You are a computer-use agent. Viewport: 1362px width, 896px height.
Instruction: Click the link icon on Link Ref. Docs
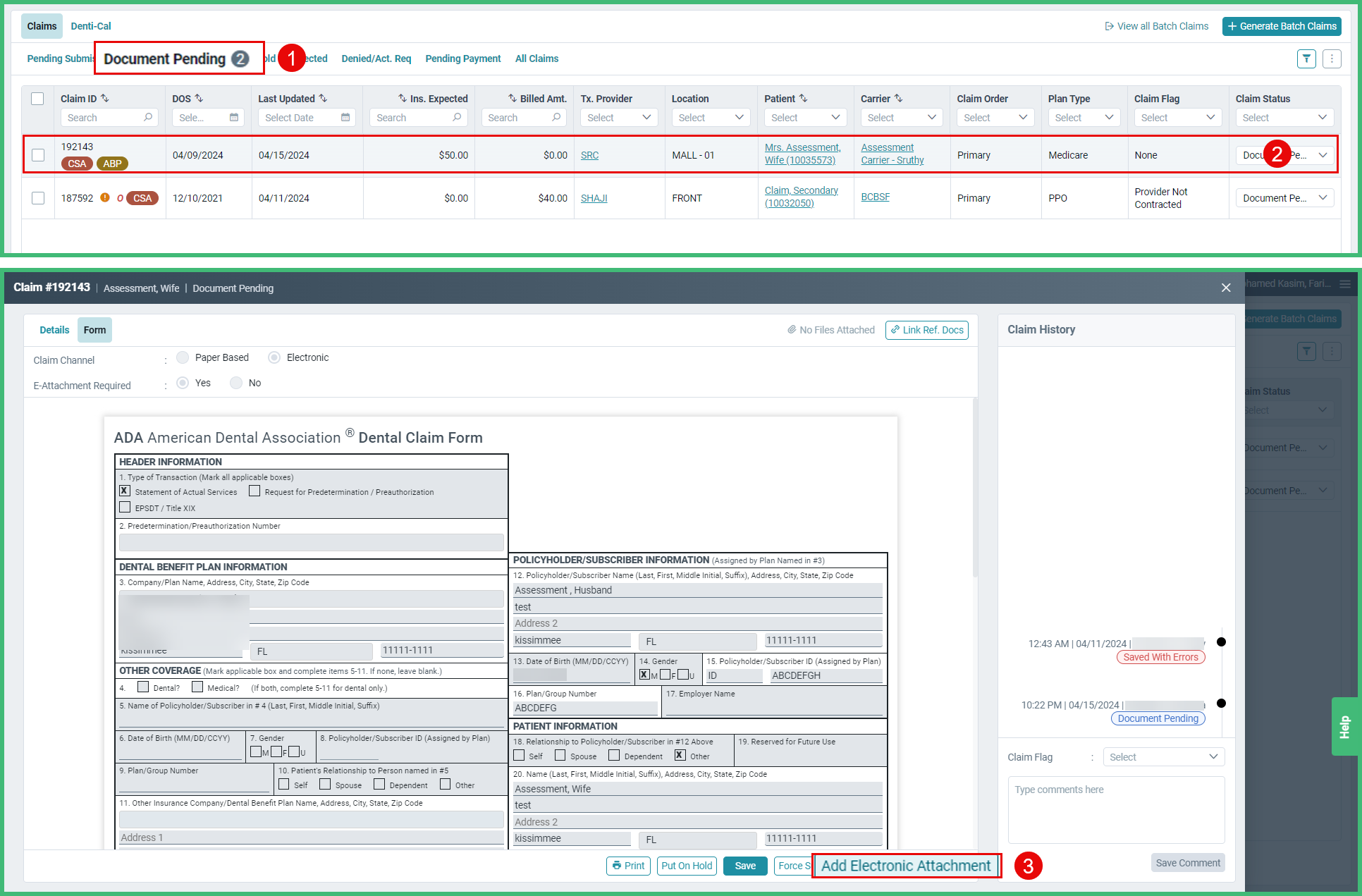[x=894, y=329]
